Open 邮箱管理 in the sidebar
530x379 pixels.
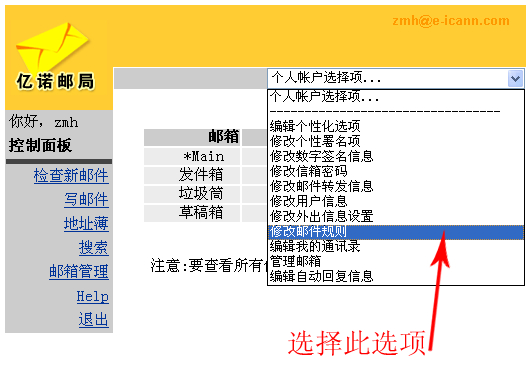(79, 271)
